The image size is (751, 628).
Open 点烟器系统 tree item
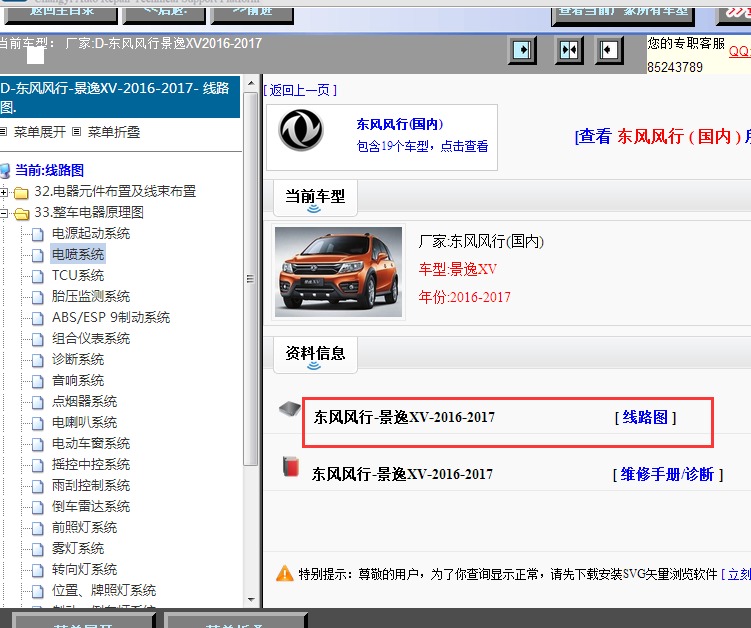click(84, 401)
